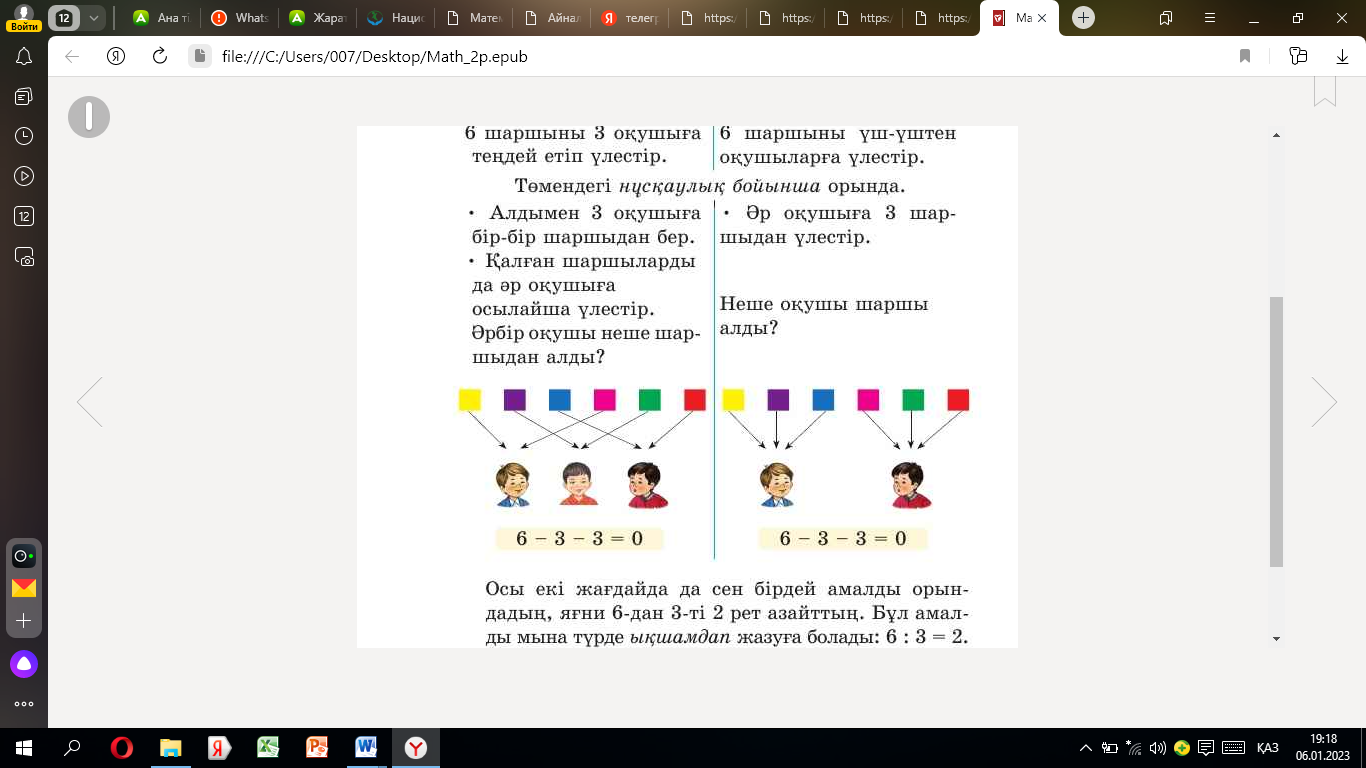Click the Yandex Browser taskbar icon

coord(415,748)
